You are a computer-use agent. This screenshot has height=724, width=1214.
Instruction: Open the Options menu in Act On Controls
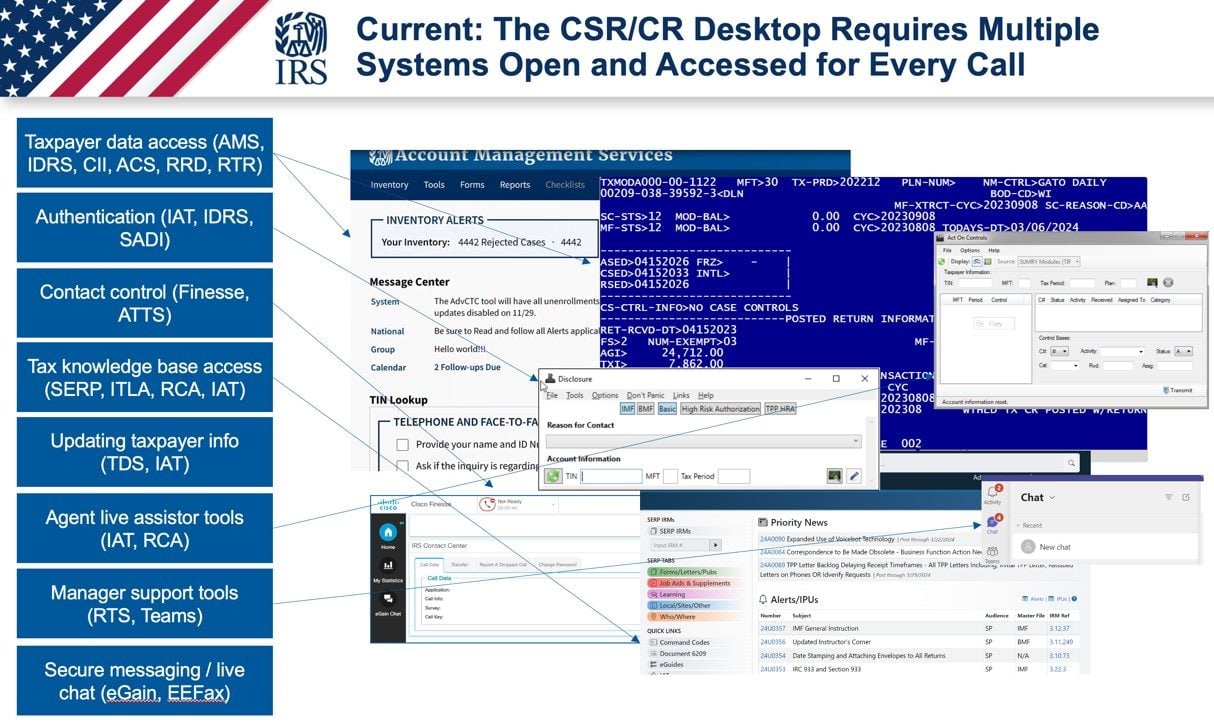(970, 250)
